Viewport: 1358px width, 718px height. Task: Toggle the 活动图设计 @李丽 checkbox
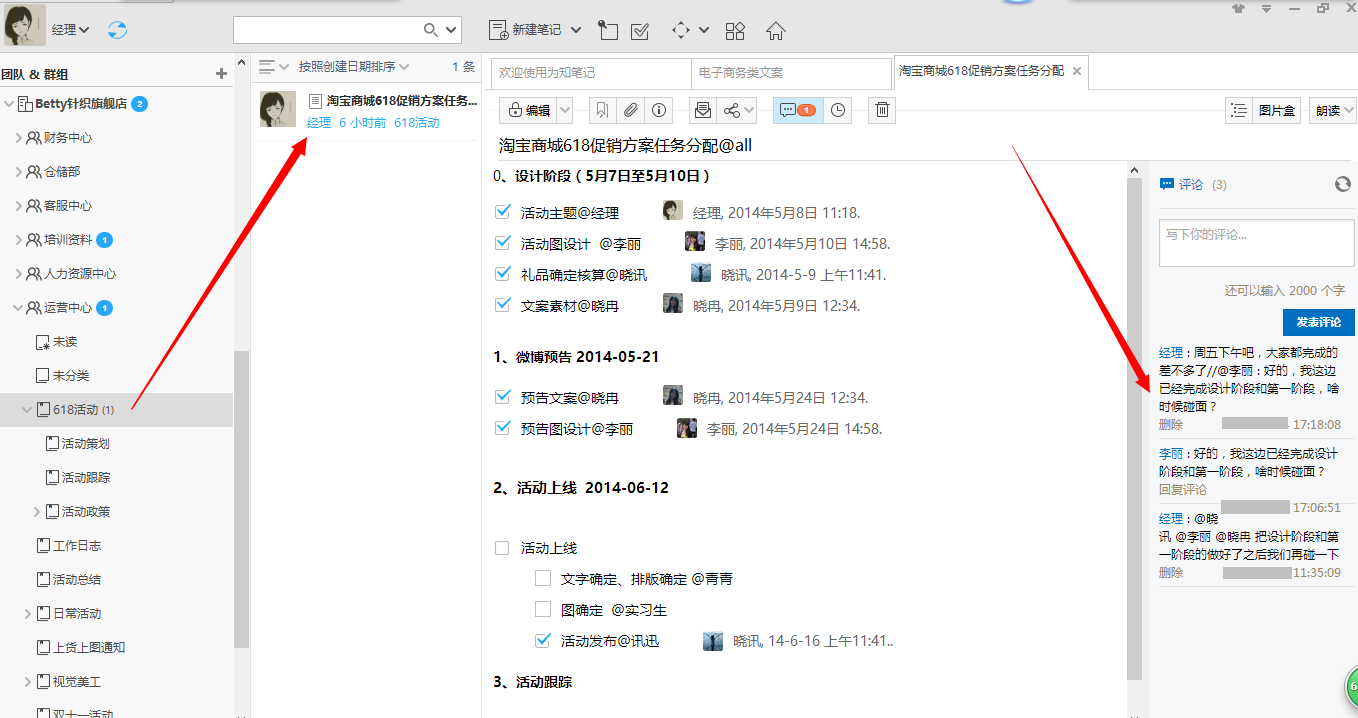click(x=503, y=243)
